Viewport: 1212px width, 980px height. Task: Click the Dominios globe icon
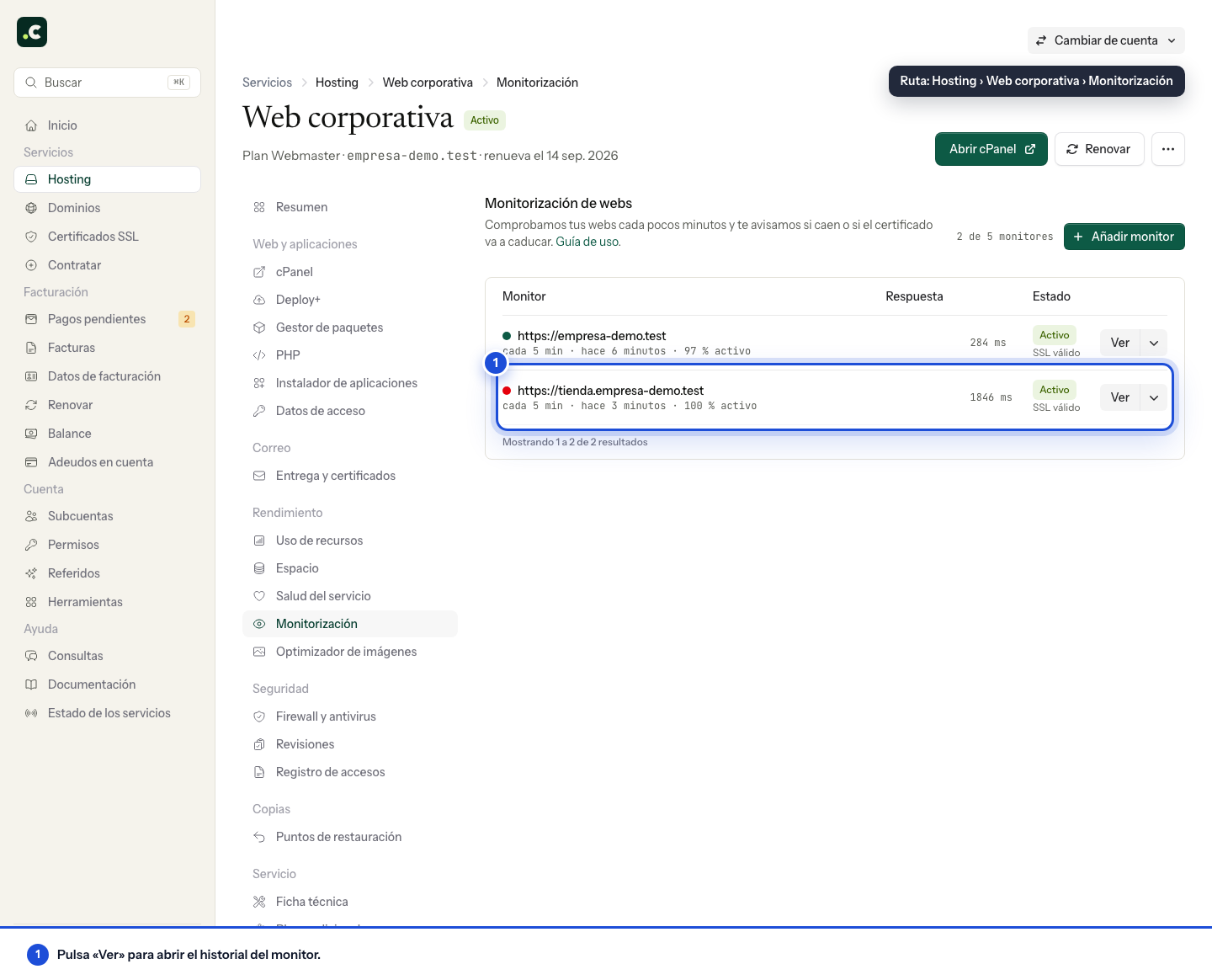tap(31, 208)
